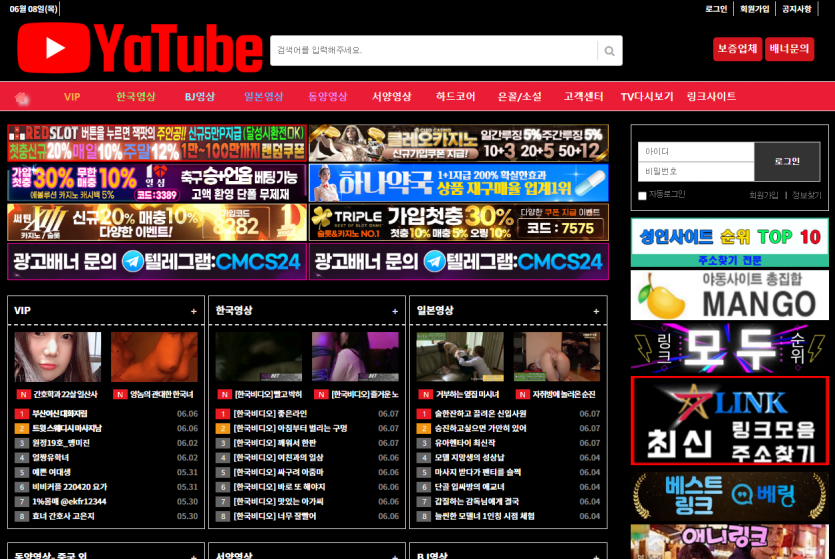Open the 정보찾기 link
The width and height of the screenshot is (835, 559).
(806, 195)
